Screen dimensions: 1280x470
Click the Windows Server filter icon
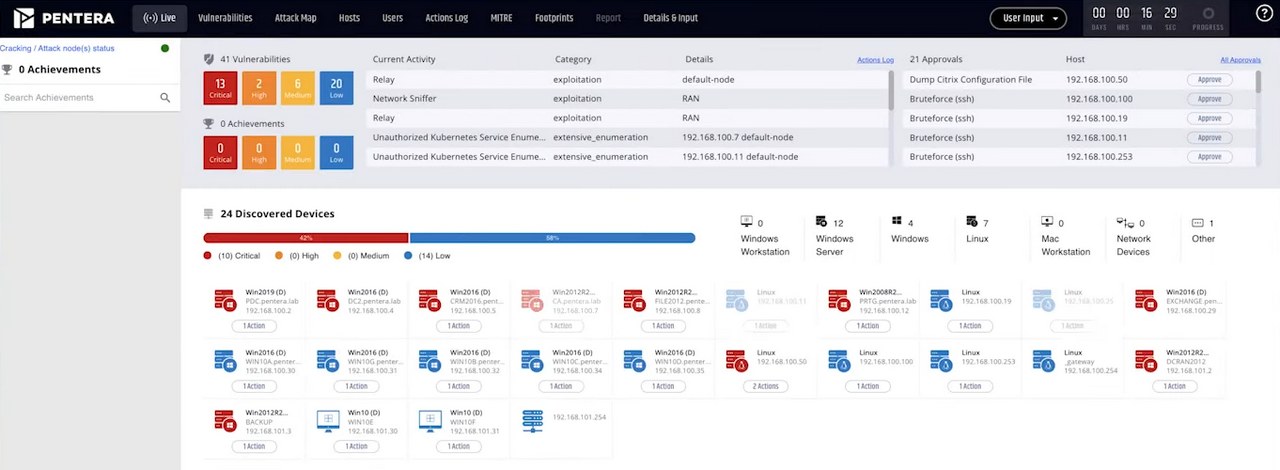[x=821, y=222]
